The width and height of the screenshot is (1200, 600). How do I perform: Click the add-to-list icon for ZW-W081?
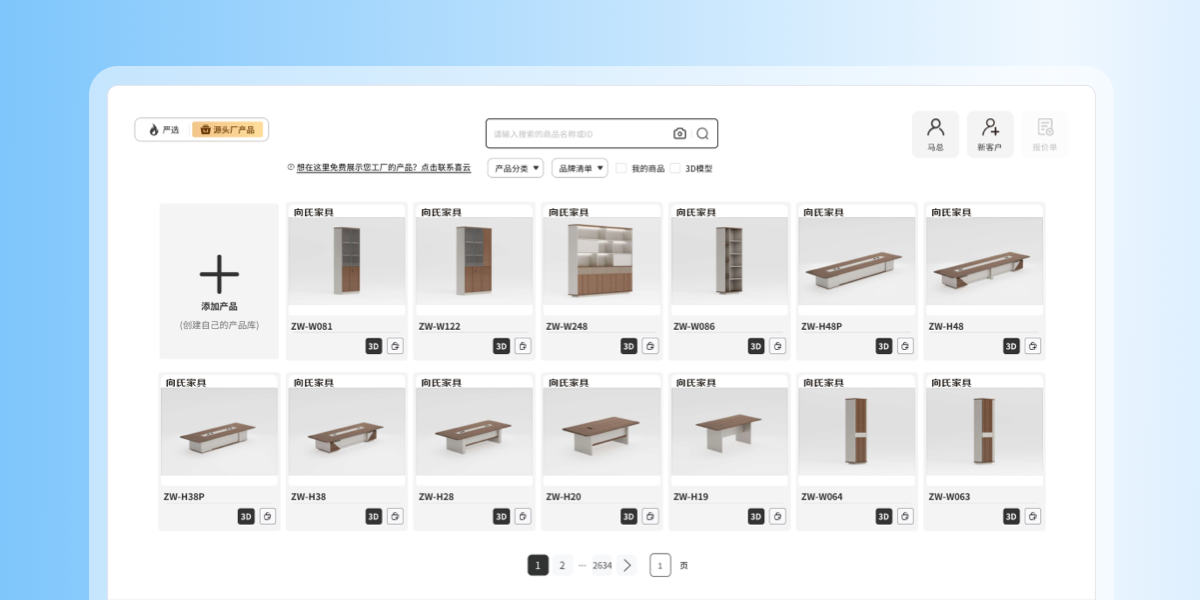tap(395, 346)
